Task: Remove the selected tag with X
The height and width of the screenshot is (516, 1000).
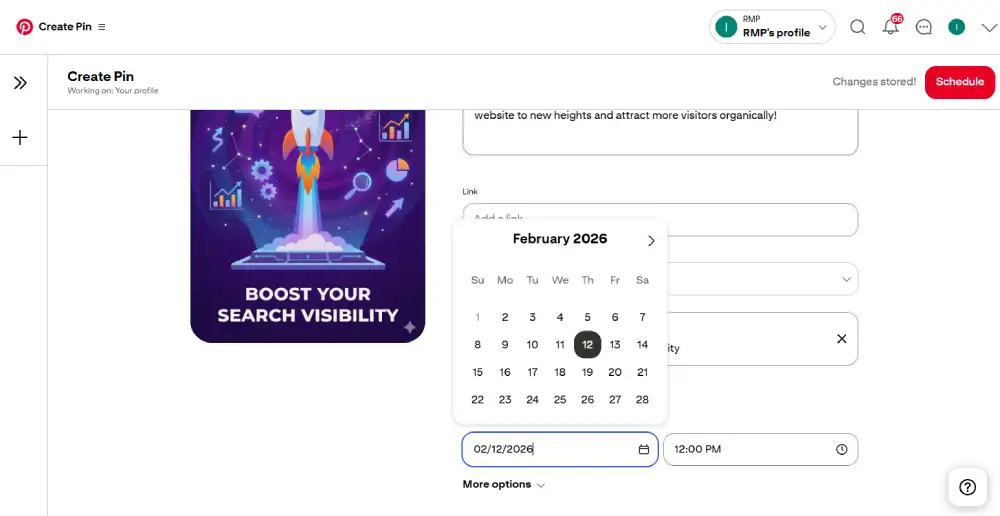Action: (841, 339)
